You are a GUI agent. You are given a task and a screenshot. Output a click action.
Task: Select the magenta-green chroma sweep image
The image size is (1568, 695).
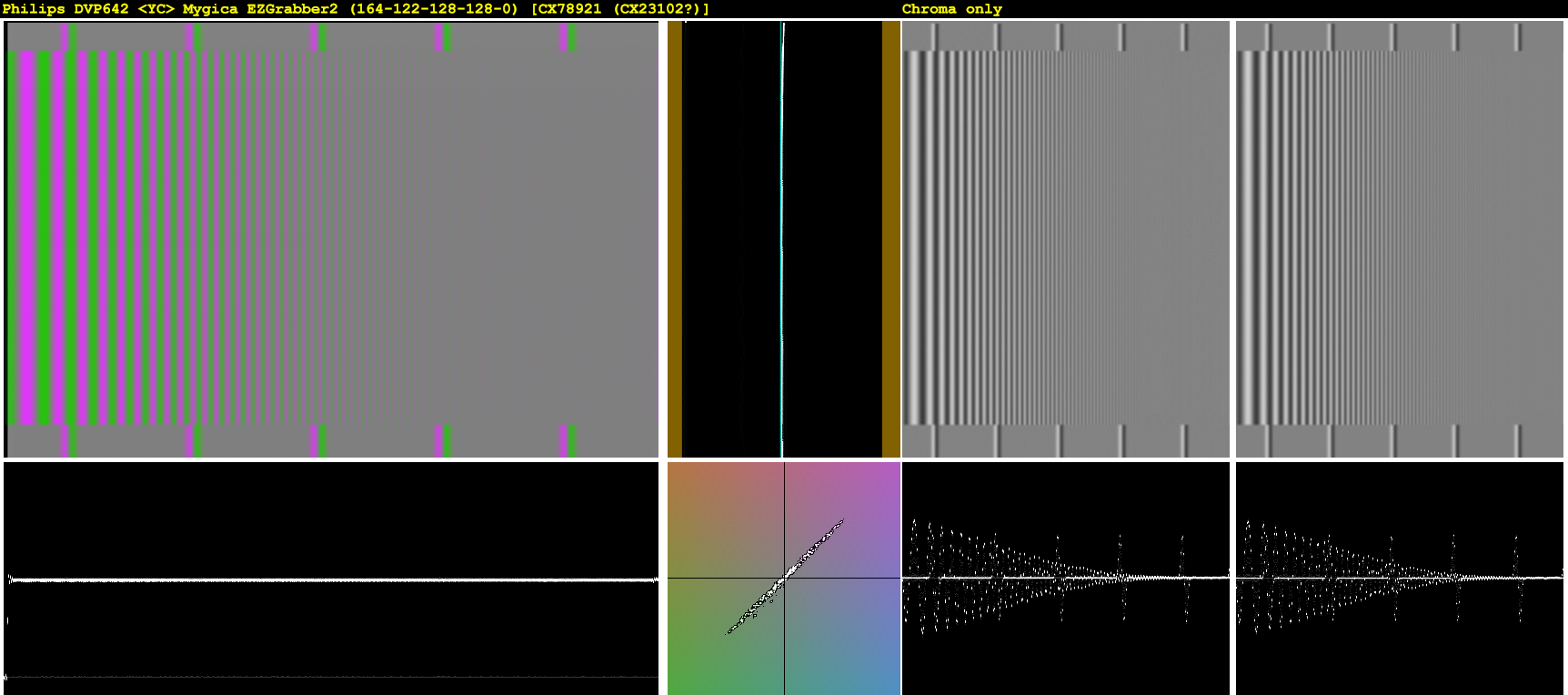click(331, 239)
